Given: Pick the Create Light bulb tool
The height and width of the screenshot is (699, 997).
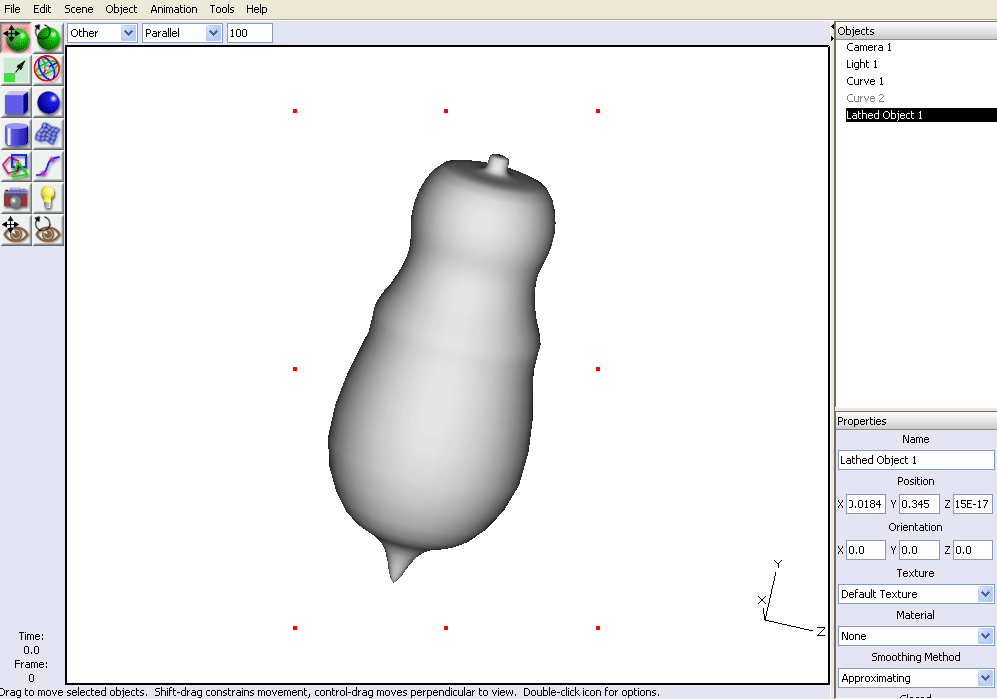Looking at the screenshot, I should [48, 198].
